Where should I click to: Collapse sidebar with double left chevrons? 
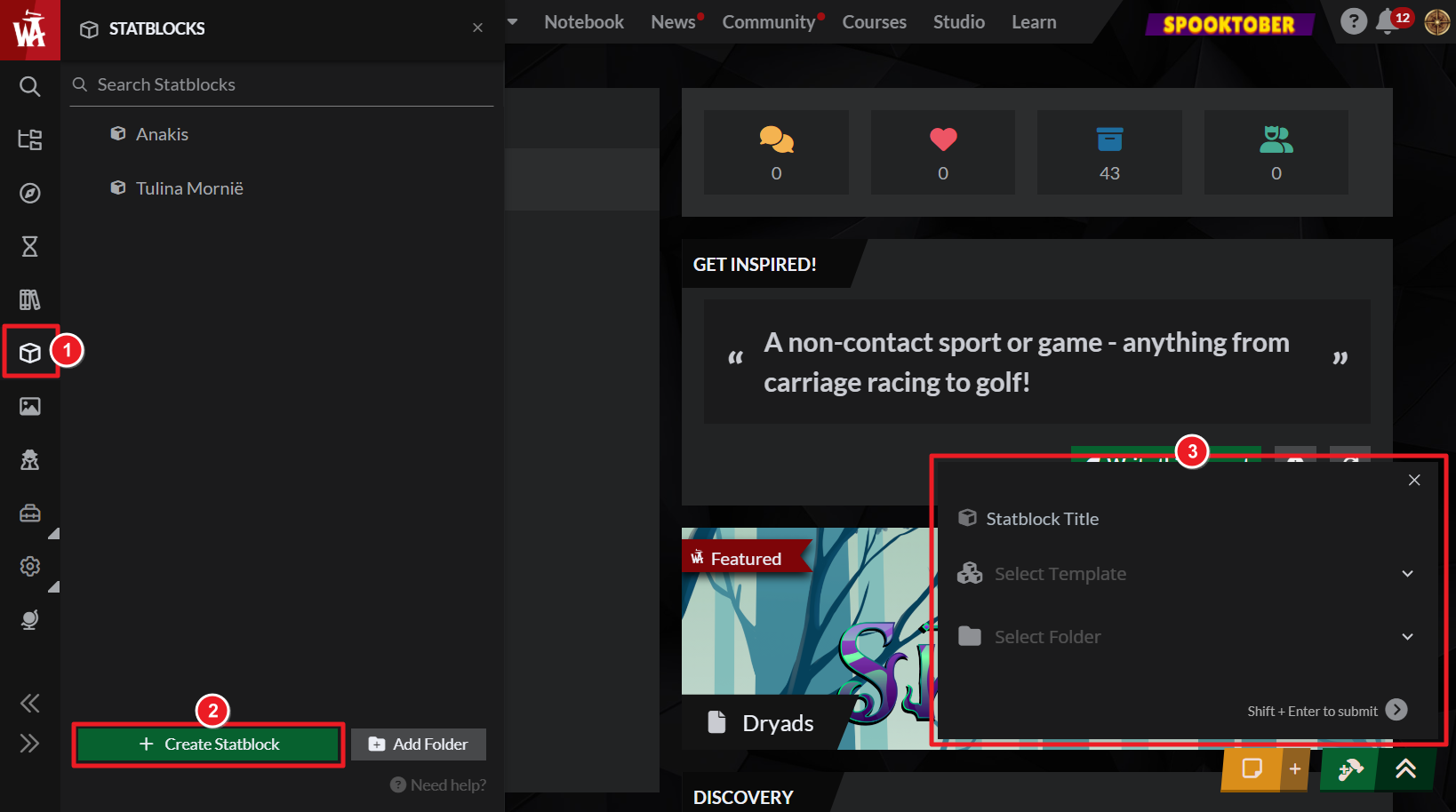click(x=29, y=704)
